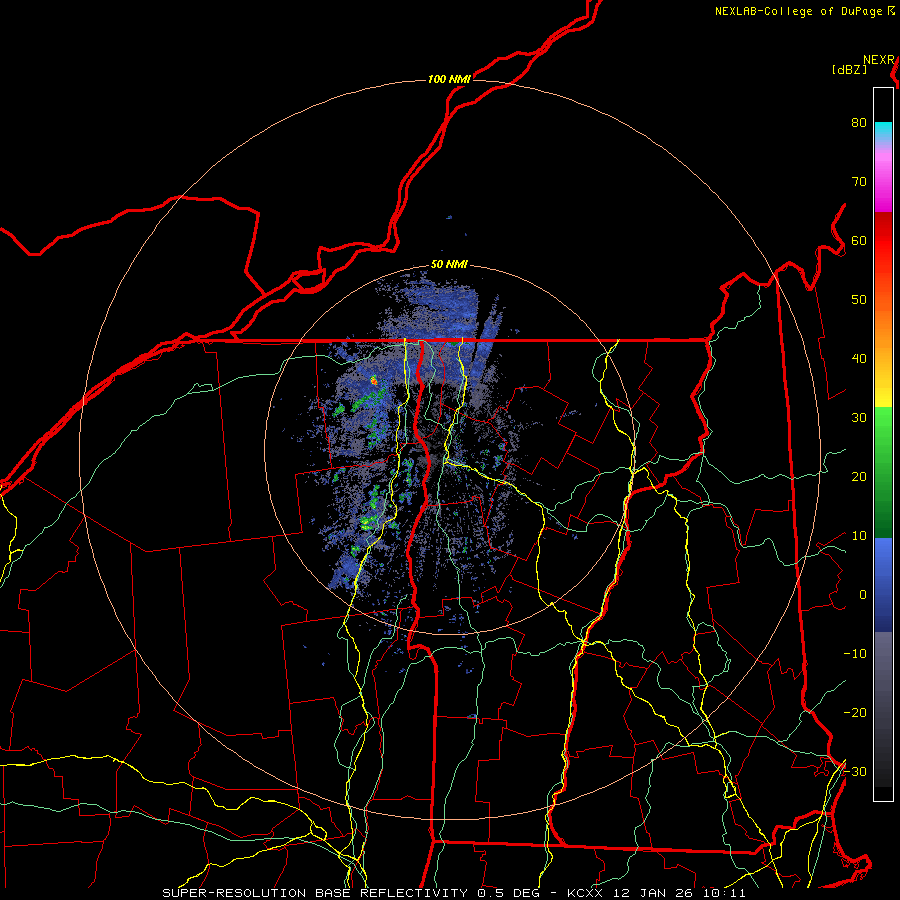Click the 100 NMI range ring label
This screenshot has height=900, width=900.
449,79
